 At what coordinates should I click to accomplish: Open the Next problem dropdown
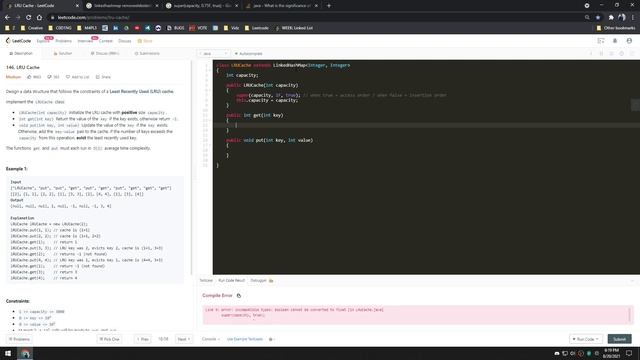184,339
